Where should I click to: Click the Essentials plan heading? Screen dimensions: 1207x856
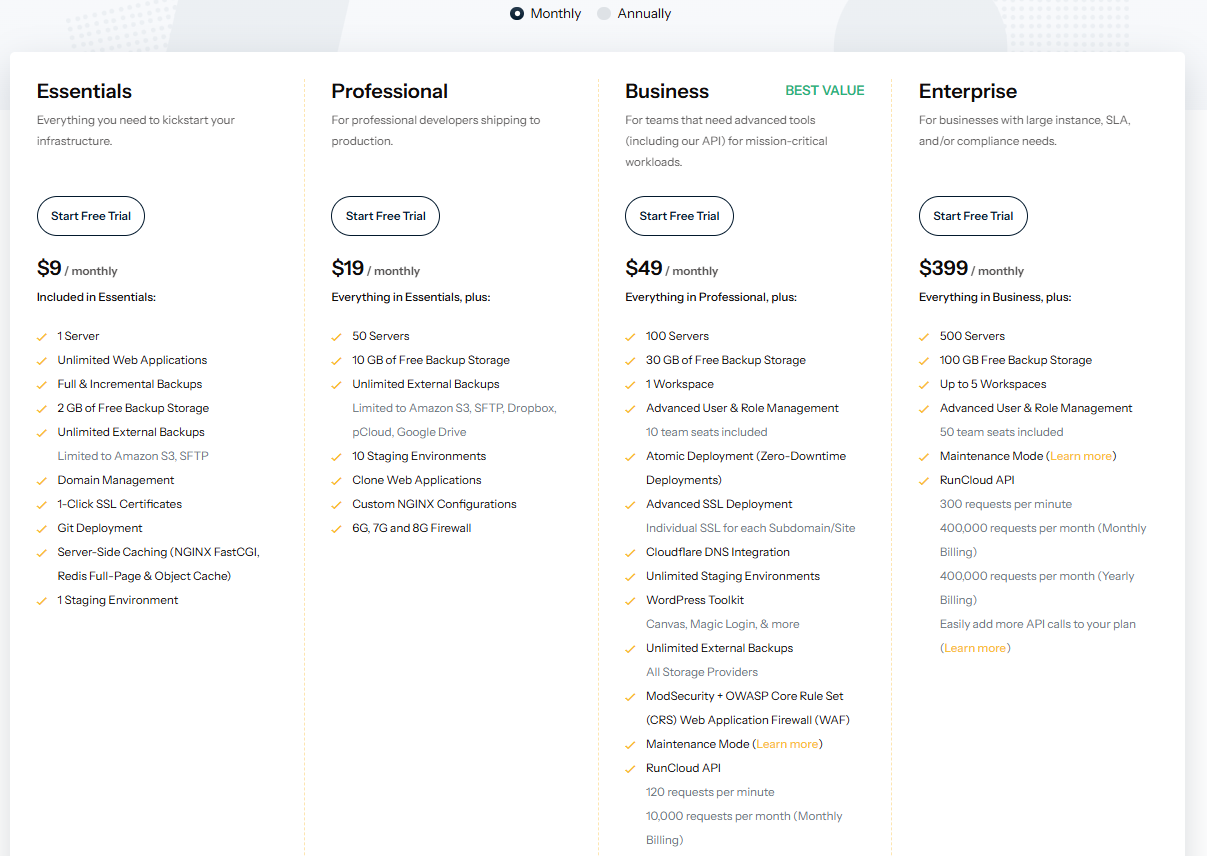click(84, 91)
